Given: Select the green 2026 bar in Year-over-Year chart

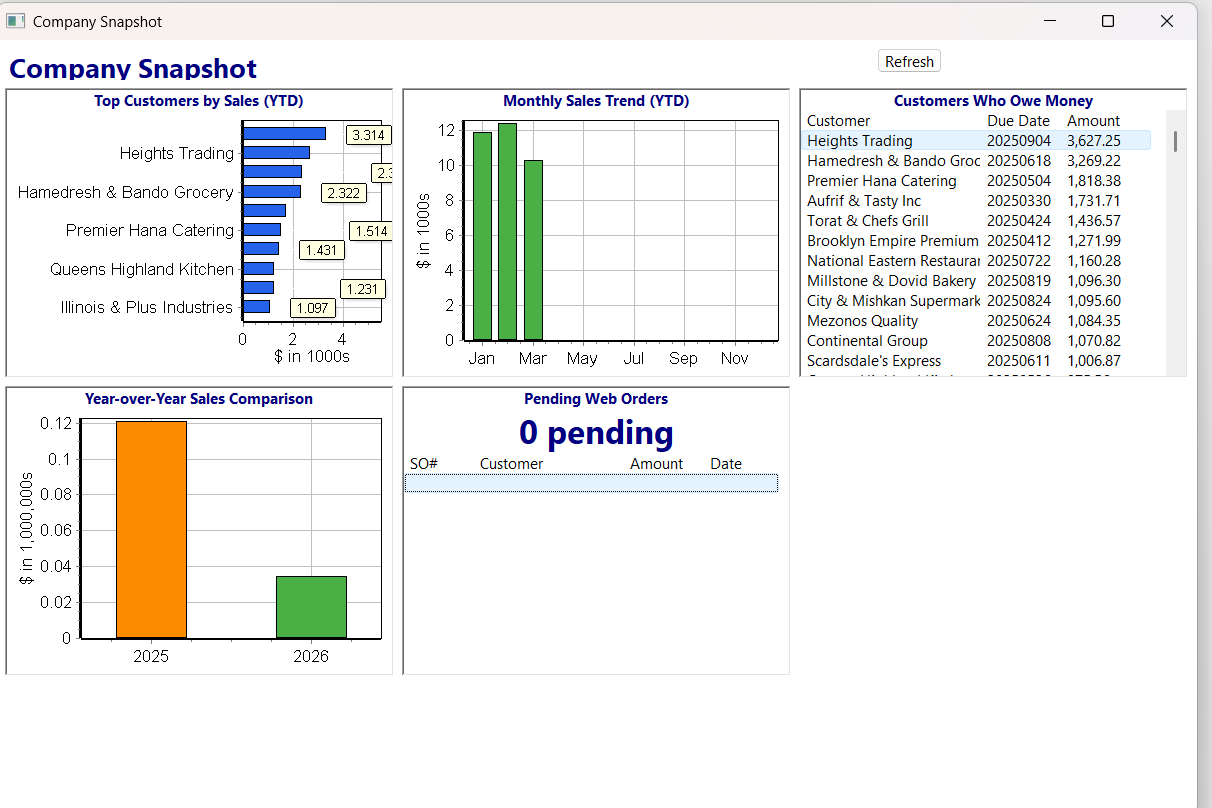Looking at the screenshot, I should point(311,605).
